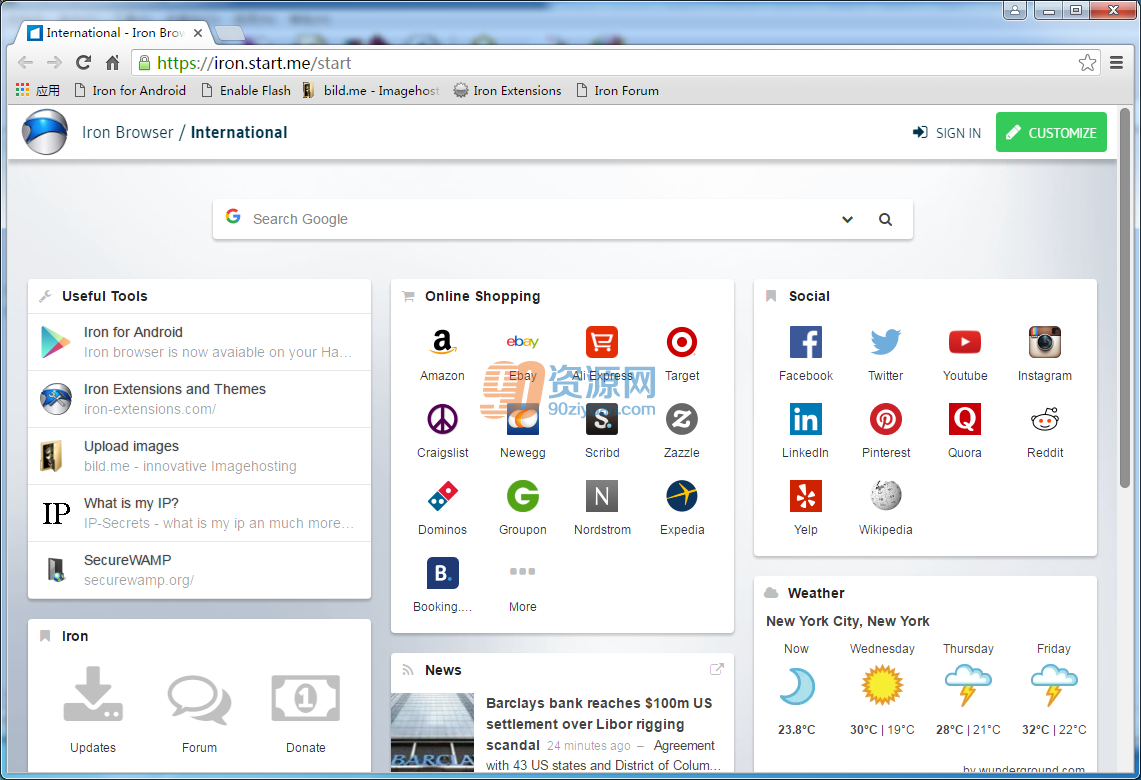Viewport: 1141px width, 780px height.
Task: Open the Dominos icon
Action: [x=442, y=496]
